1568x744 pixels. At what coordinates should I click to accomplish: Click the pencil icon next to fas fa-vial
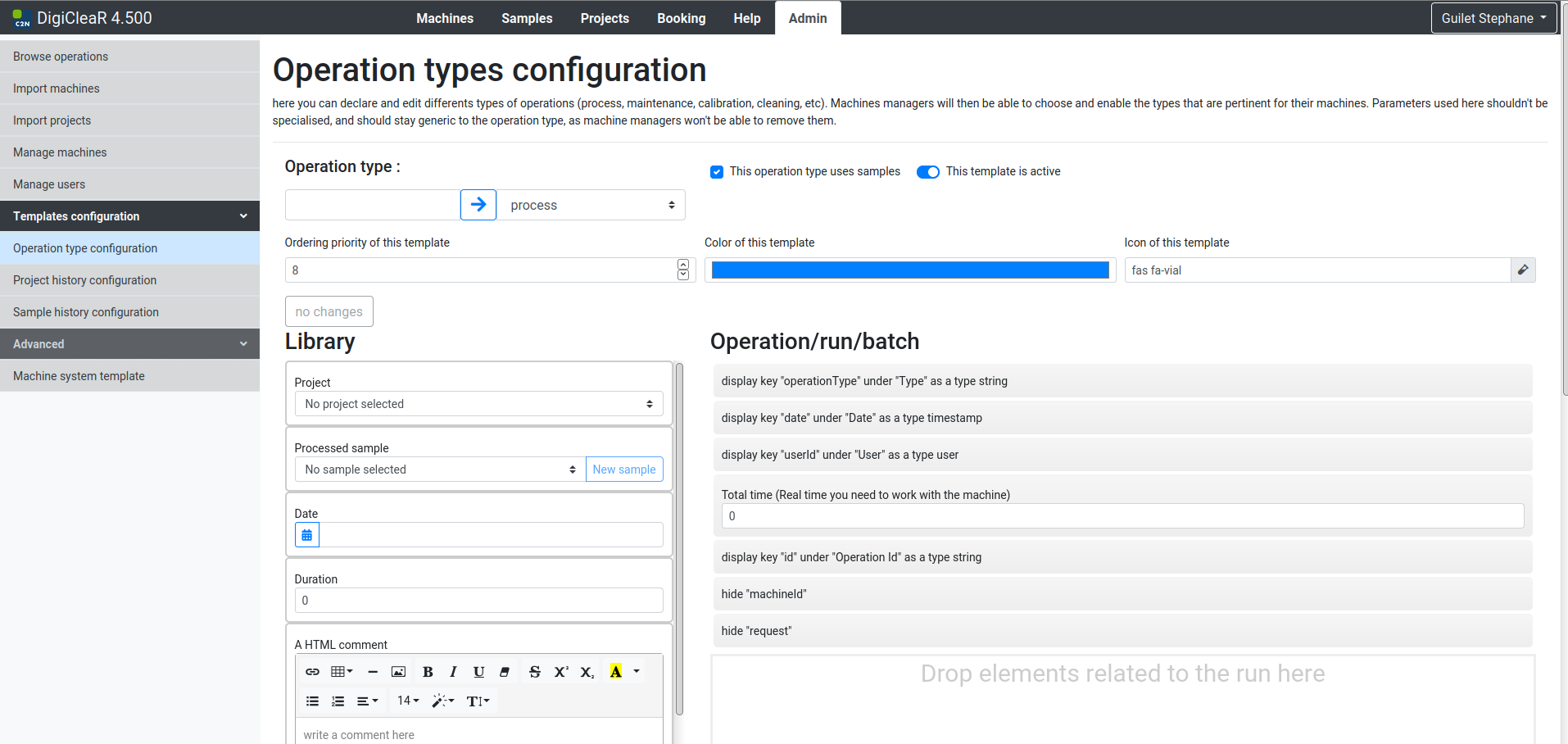pos(1523,270)
